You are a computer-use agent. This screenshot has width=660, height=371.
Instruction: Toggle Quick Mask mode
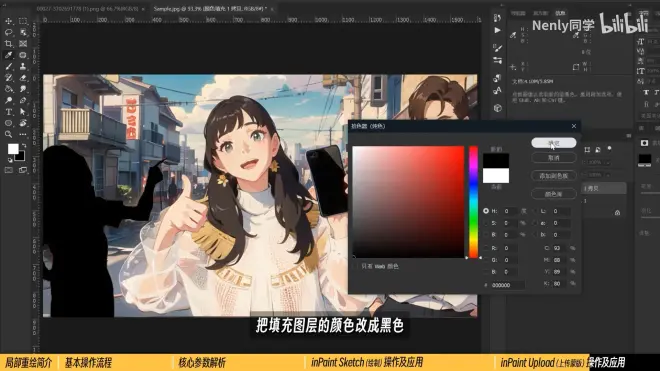(8, 170)
